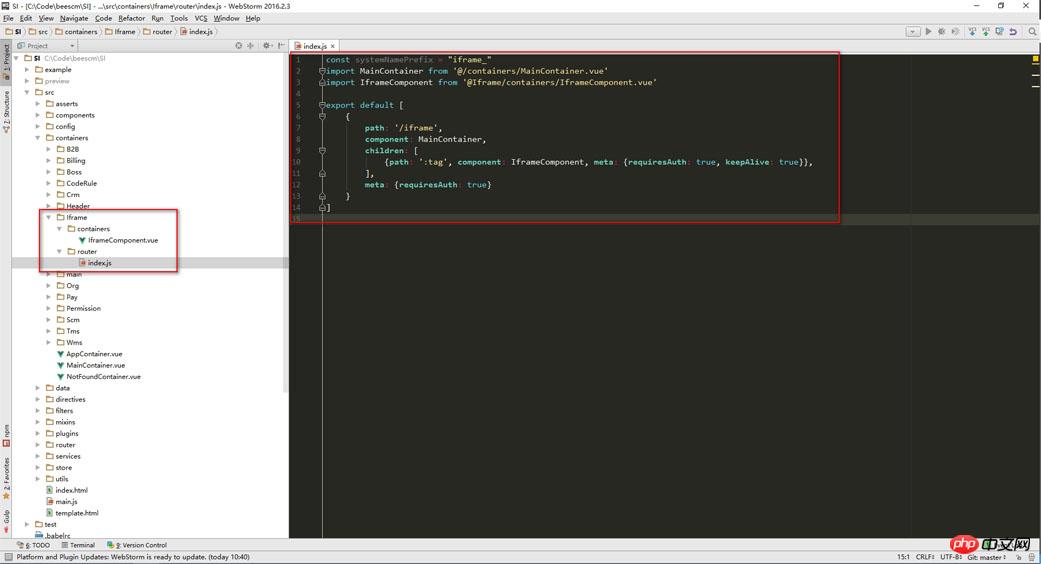The height and width of the screenshot is (564, 1041).
Task: Click VCS Commit Changes icon
Action: pyautogui.click(x=986, y=32)
